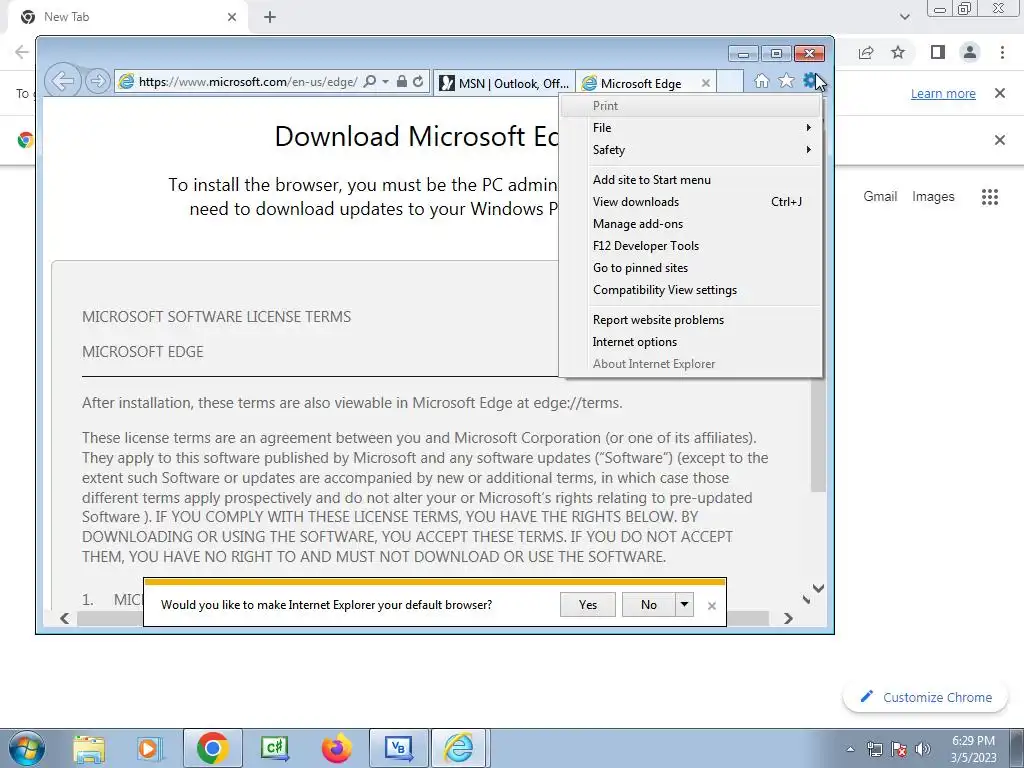Toggle Chrome side panel icon
The height and width of the screenshot is (768, 1024).
938,52
